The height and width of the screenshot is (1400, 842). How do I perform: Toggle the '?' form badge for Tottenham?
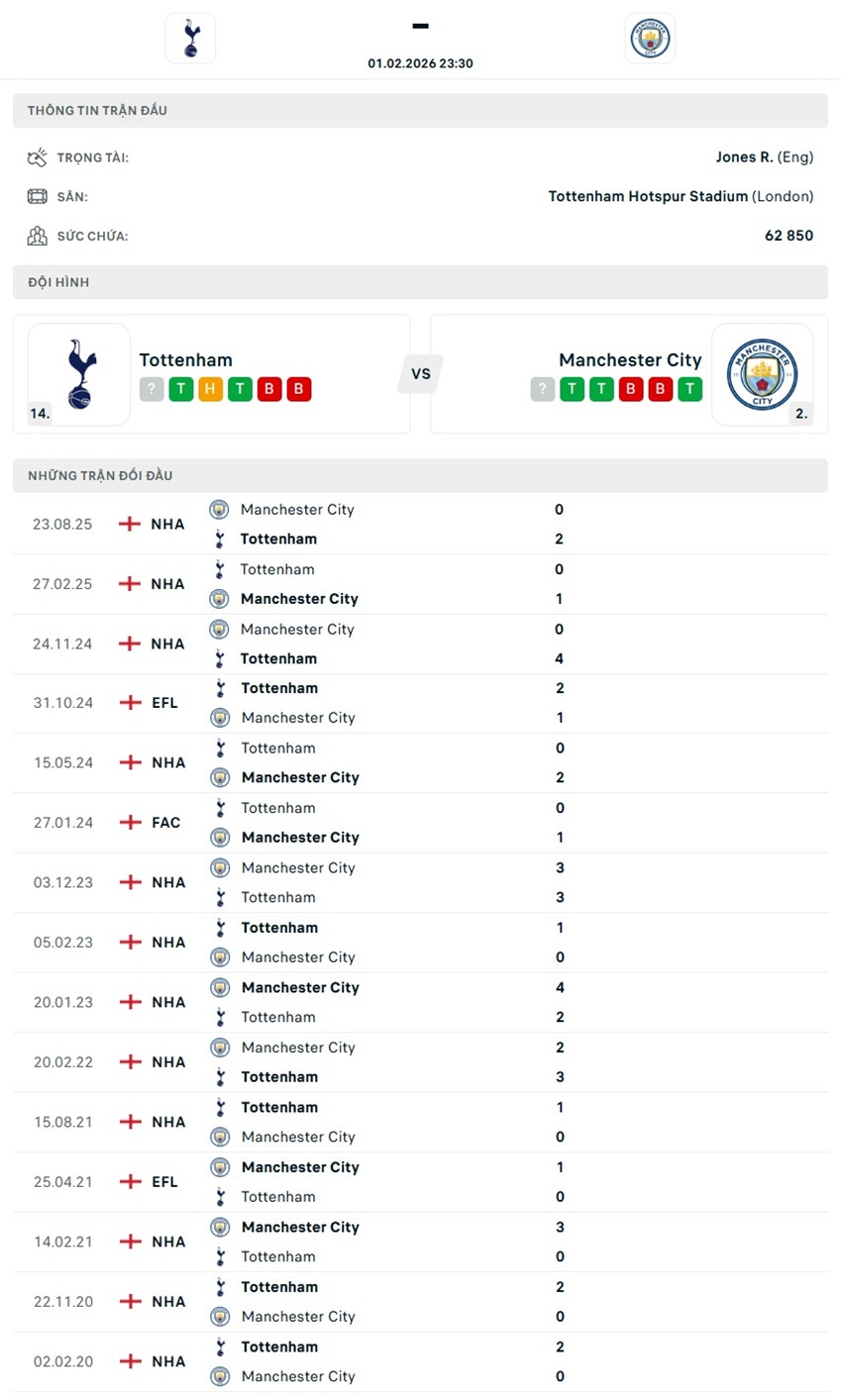click(151, 389)
